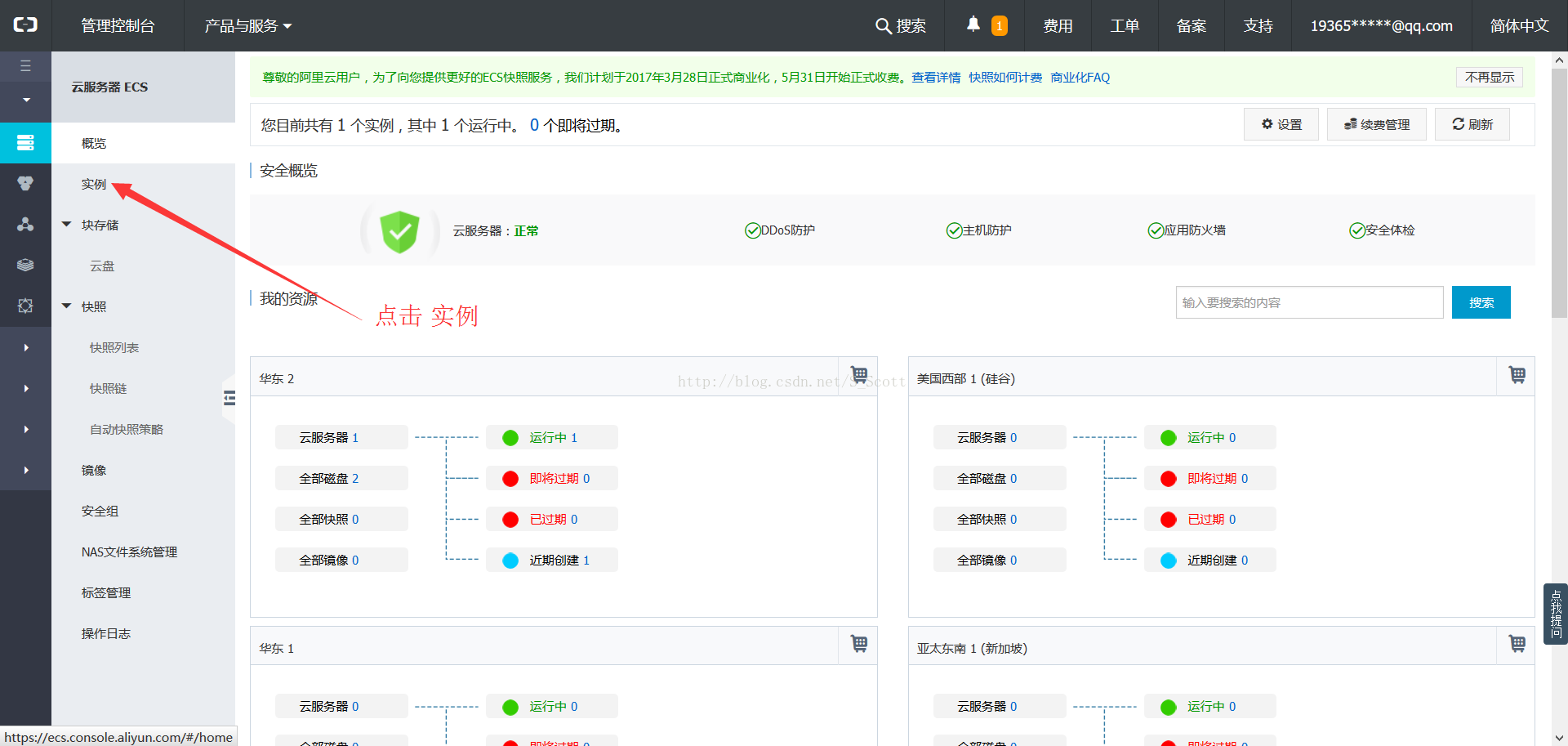Screen dimensions: 1568x746
Task: Click the 点我提问 side tab
Action: [1556, 614]
